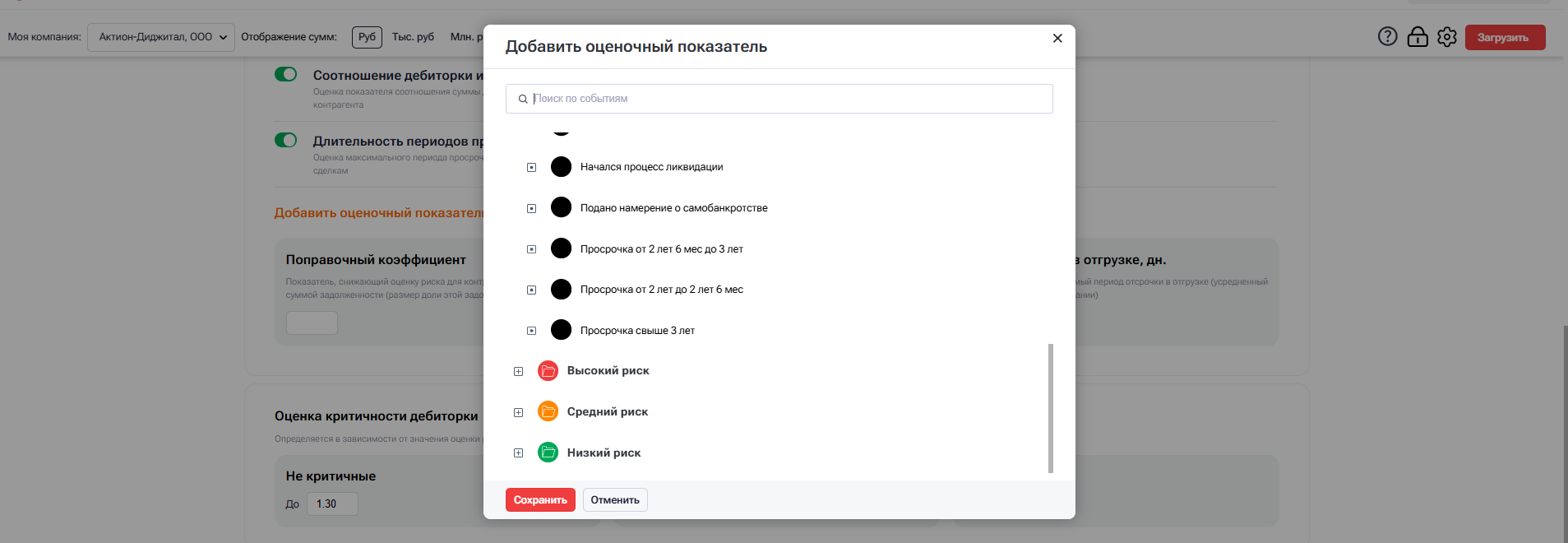Click black circle beside Начался процесс ликвидации

point(561,167)
